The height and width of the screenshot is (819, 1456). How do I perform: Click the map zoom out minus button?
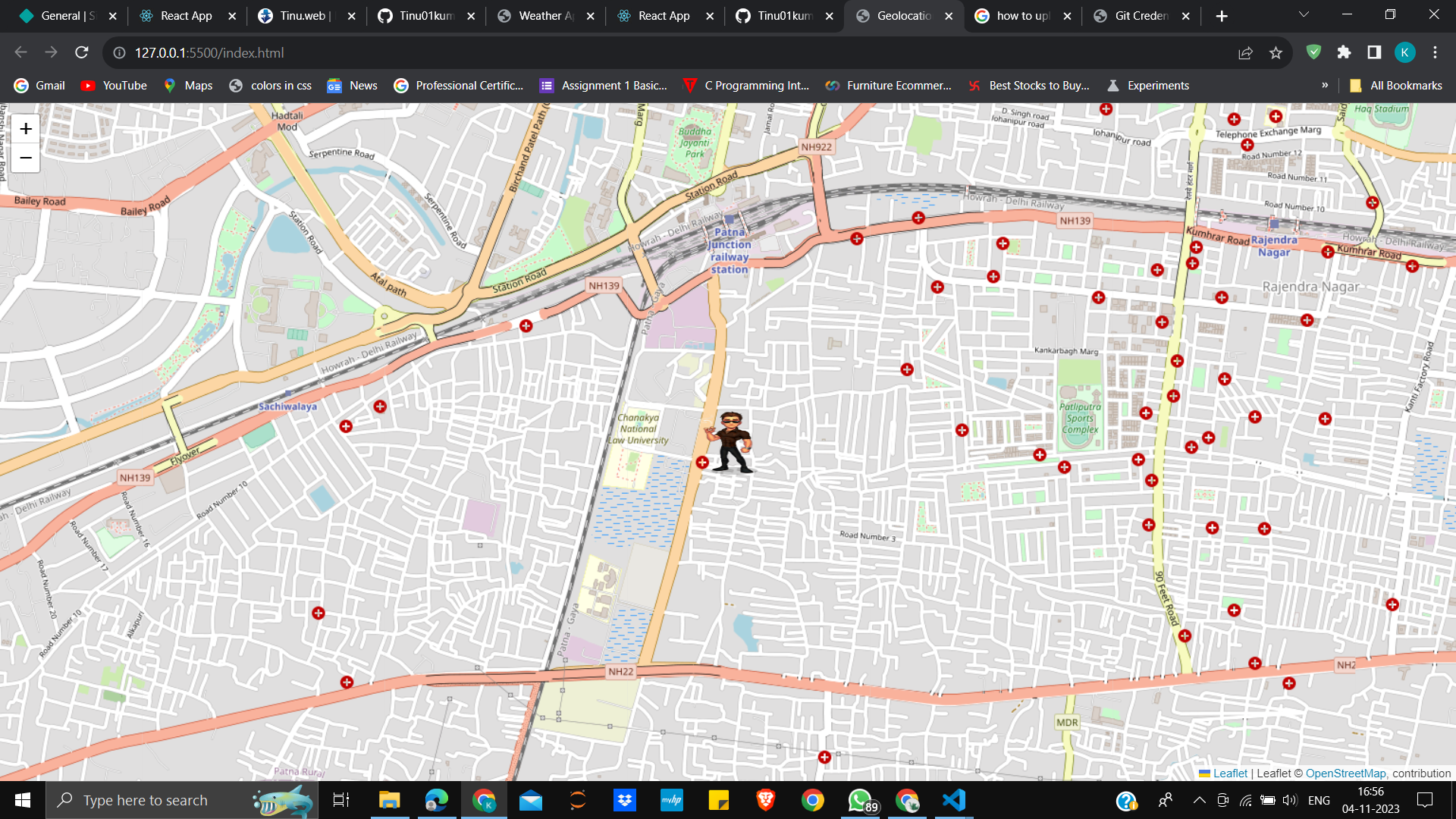26,158
